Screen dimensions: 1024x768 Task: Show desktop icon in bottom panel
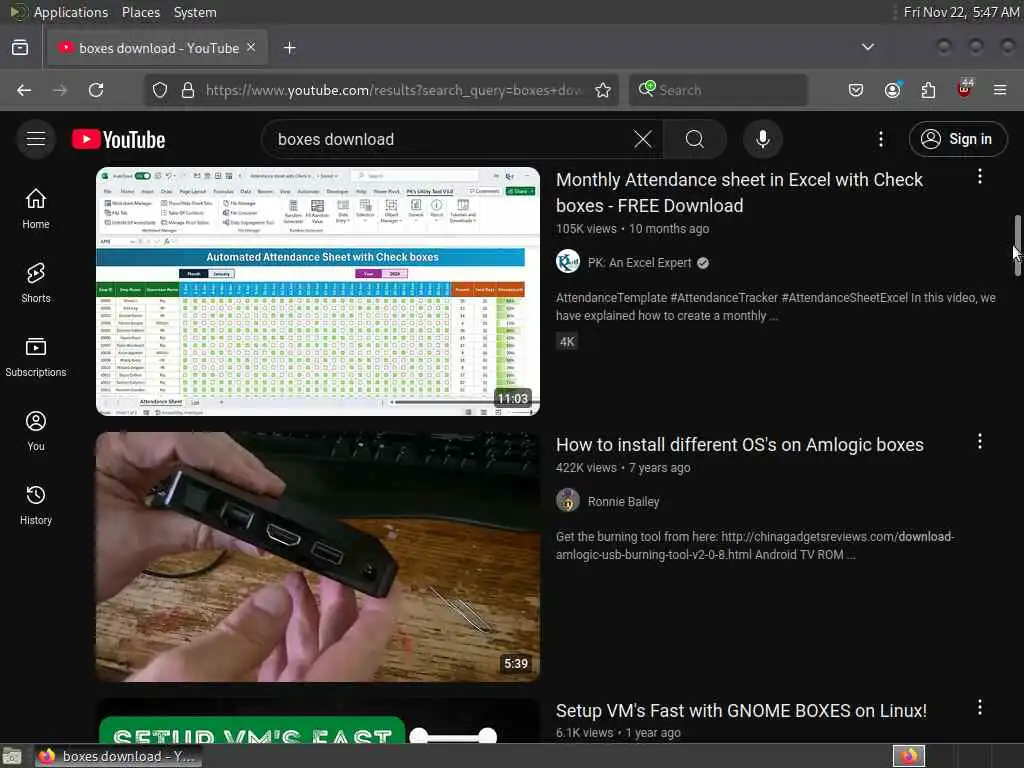(12, 756)
